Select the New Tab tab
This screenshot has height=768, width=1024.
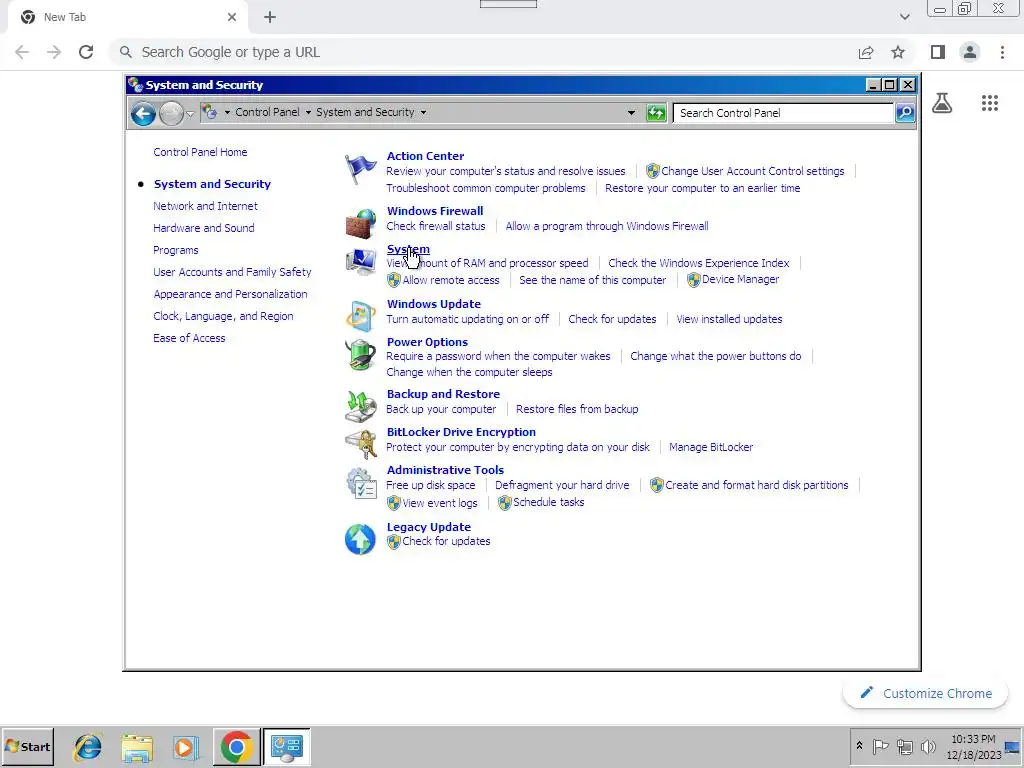coord(127,18)
